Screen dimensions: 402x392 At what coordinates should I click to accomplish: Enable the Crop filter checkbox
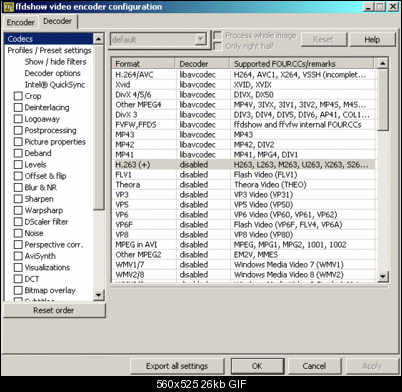click(18, 96)
